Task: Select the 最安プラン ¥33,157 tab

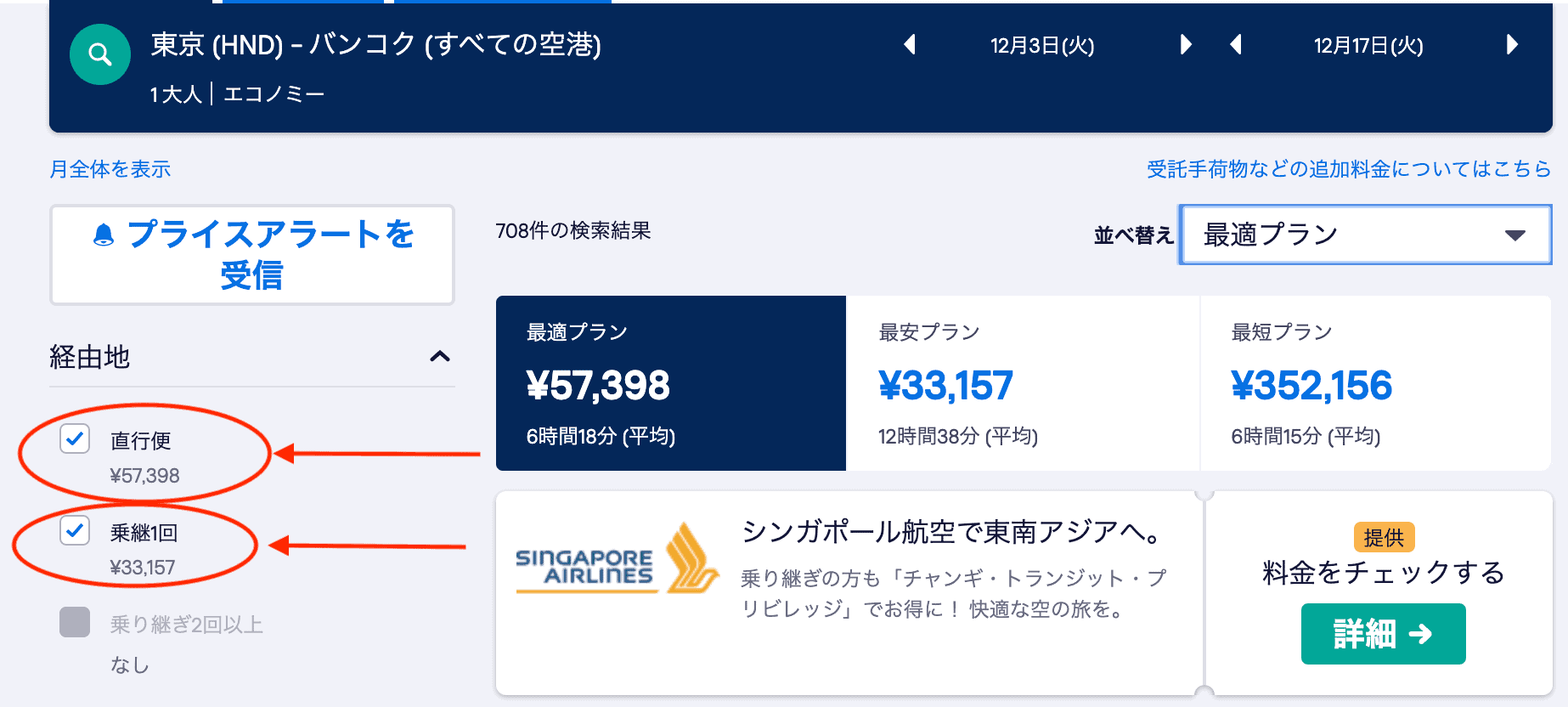Action: click(1022, 384)
